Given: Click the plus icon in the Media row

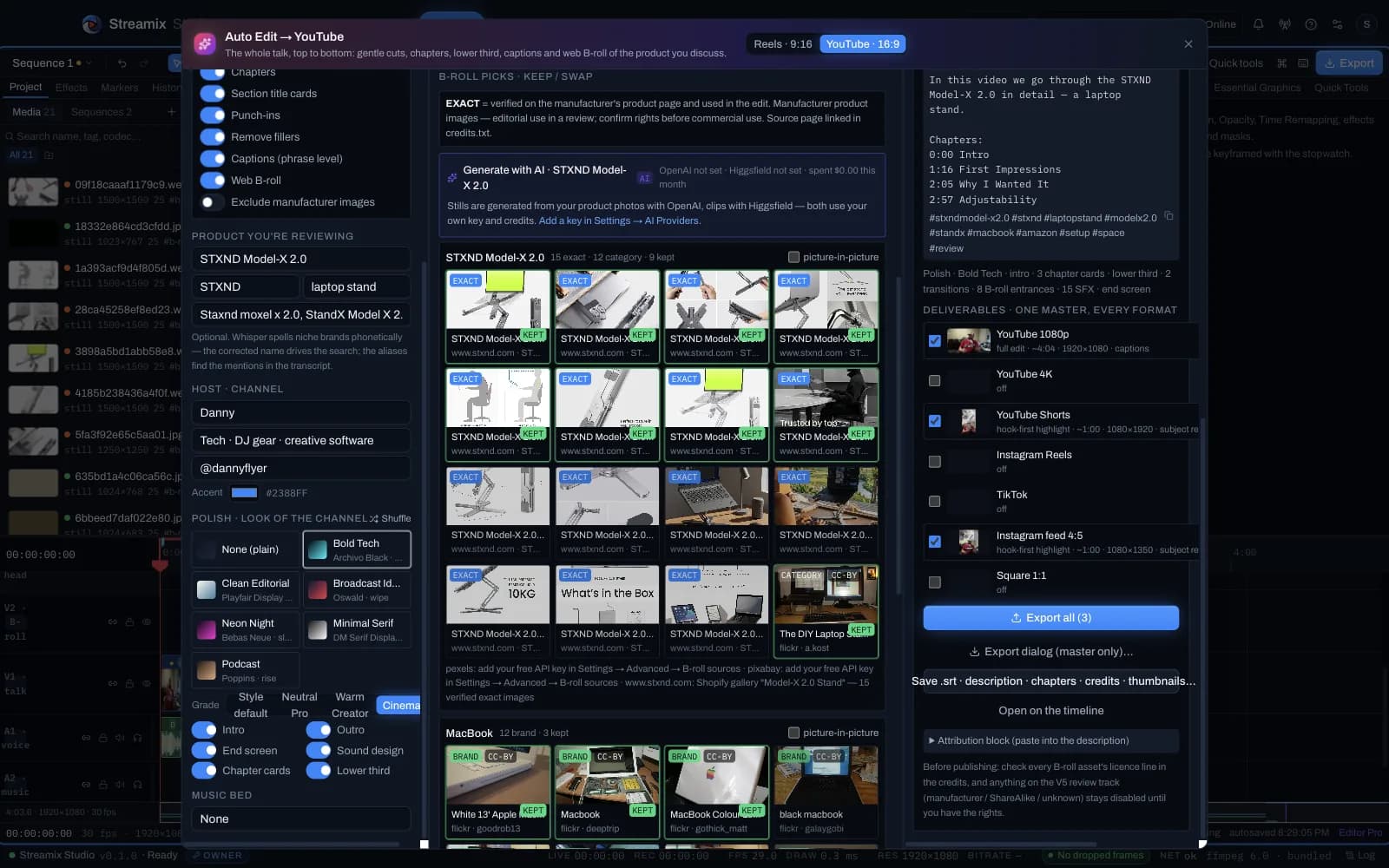Looking at the screenshot, I should (x=171, y=112).
